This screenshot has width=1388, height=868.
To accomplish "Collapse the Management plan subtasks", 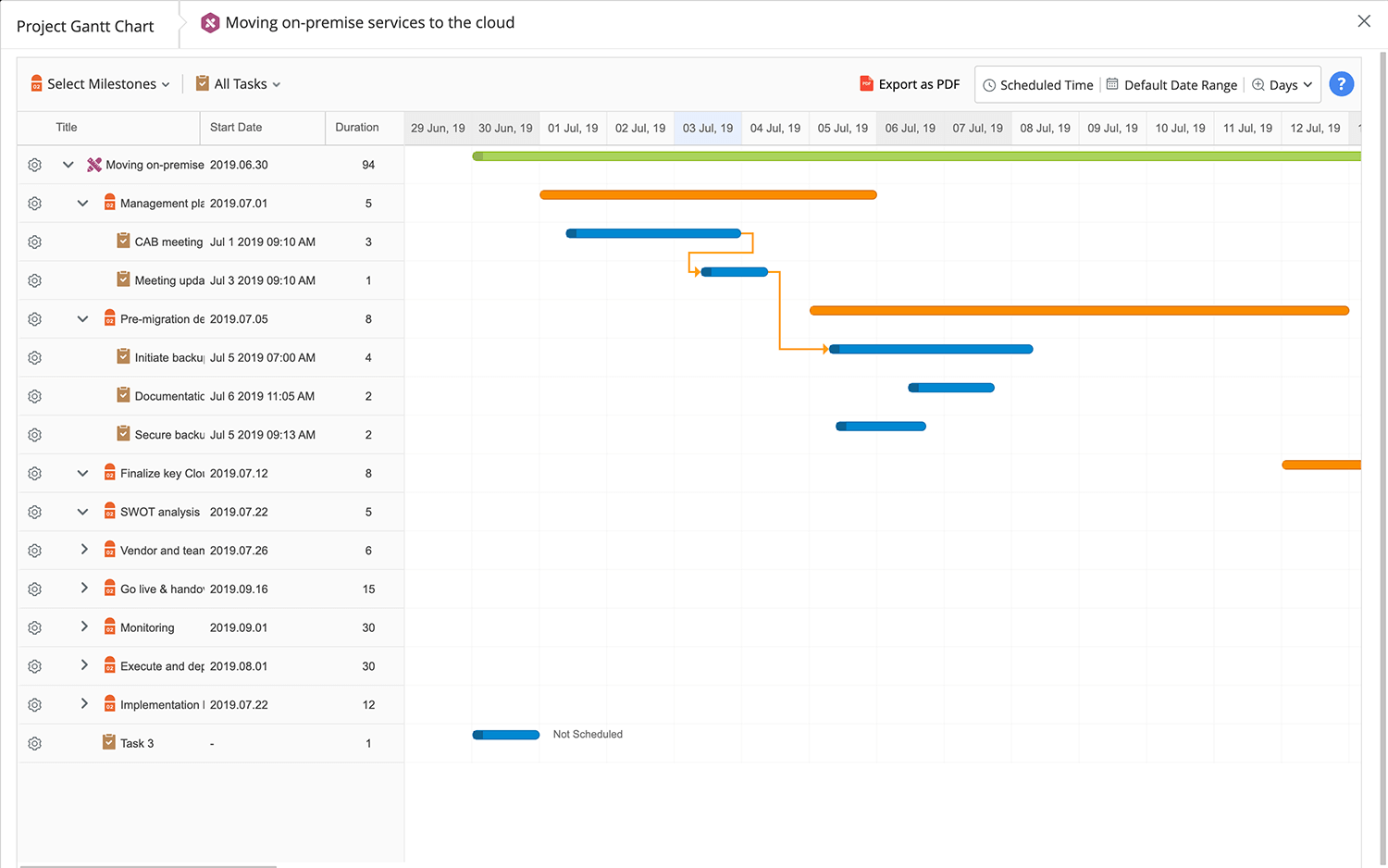I will click(82, 203).
